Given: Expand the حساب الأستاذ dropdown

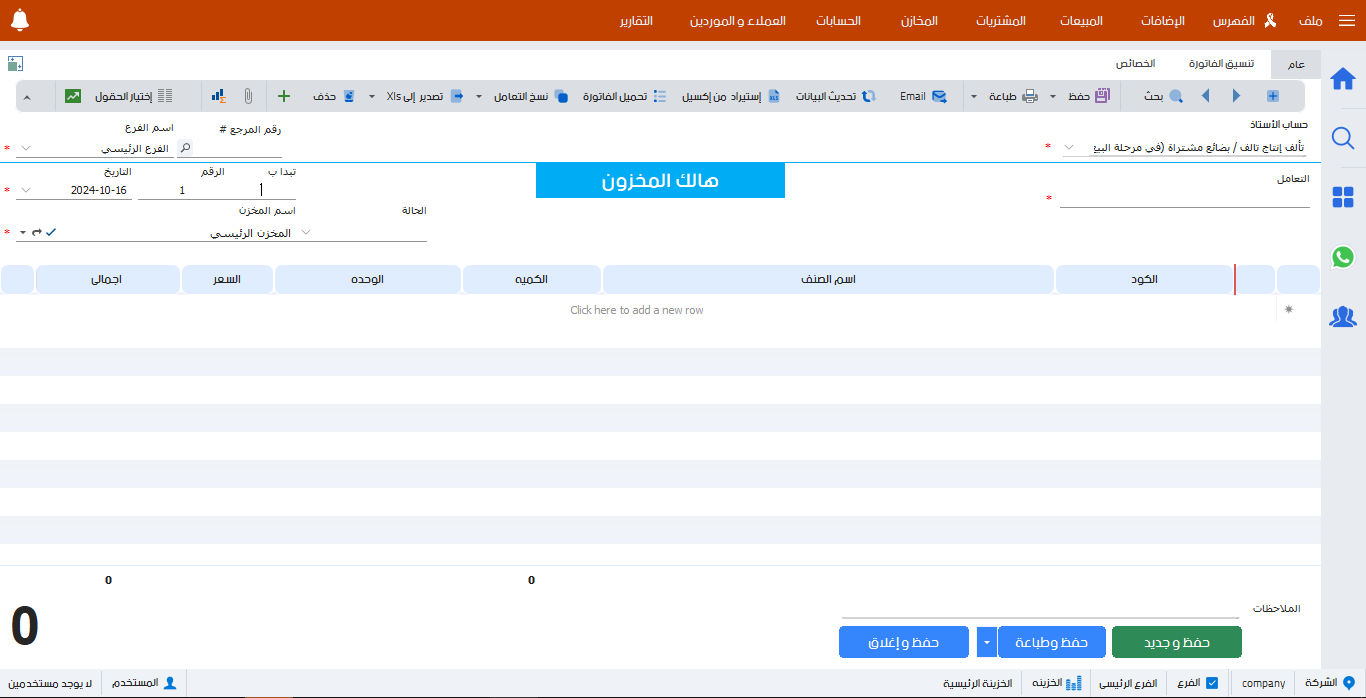Looking at the screenshot, I should point(1070,148).
